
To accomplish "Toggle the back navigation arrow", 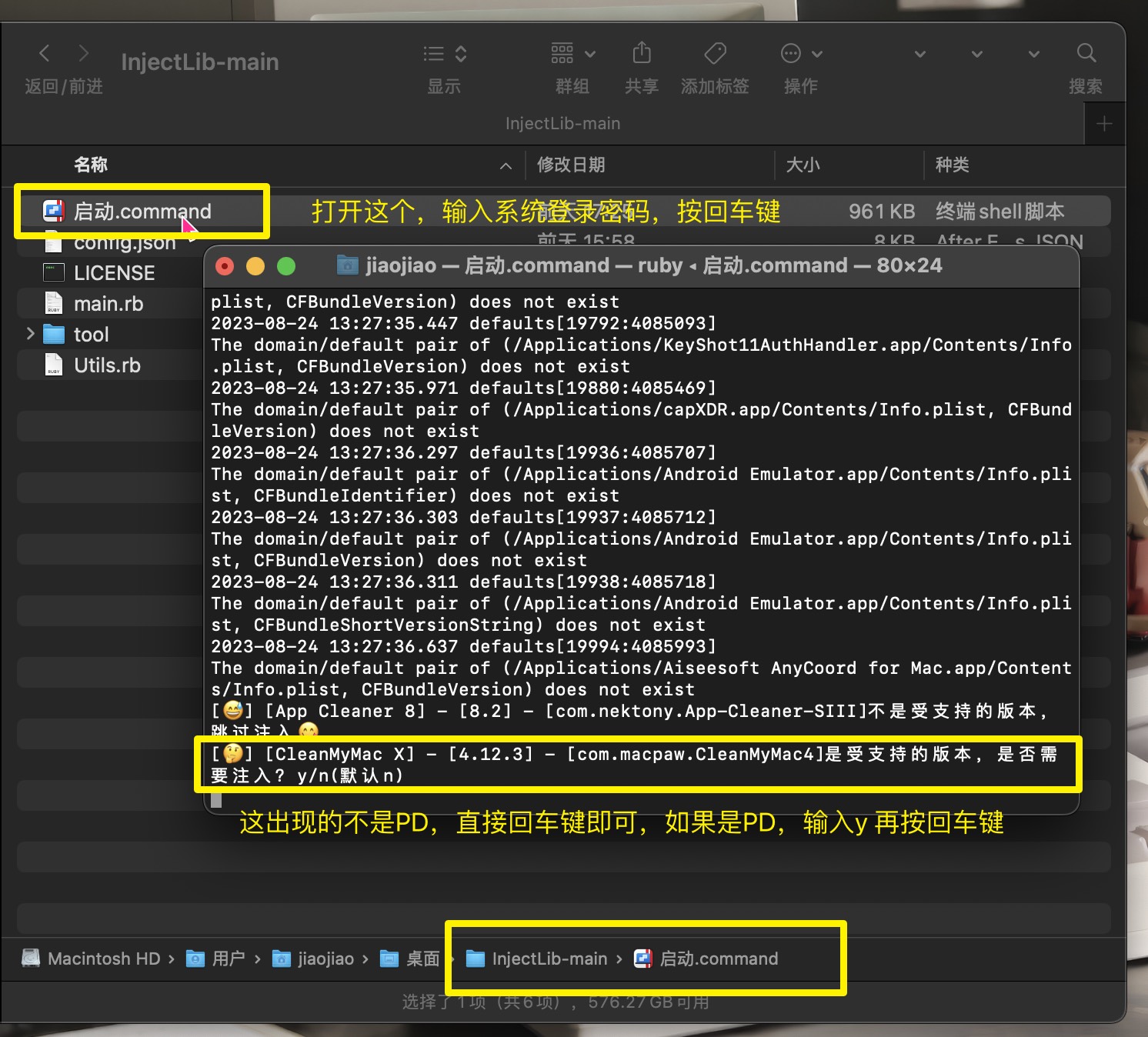I will pyautogui.click(x=44, y=53).
